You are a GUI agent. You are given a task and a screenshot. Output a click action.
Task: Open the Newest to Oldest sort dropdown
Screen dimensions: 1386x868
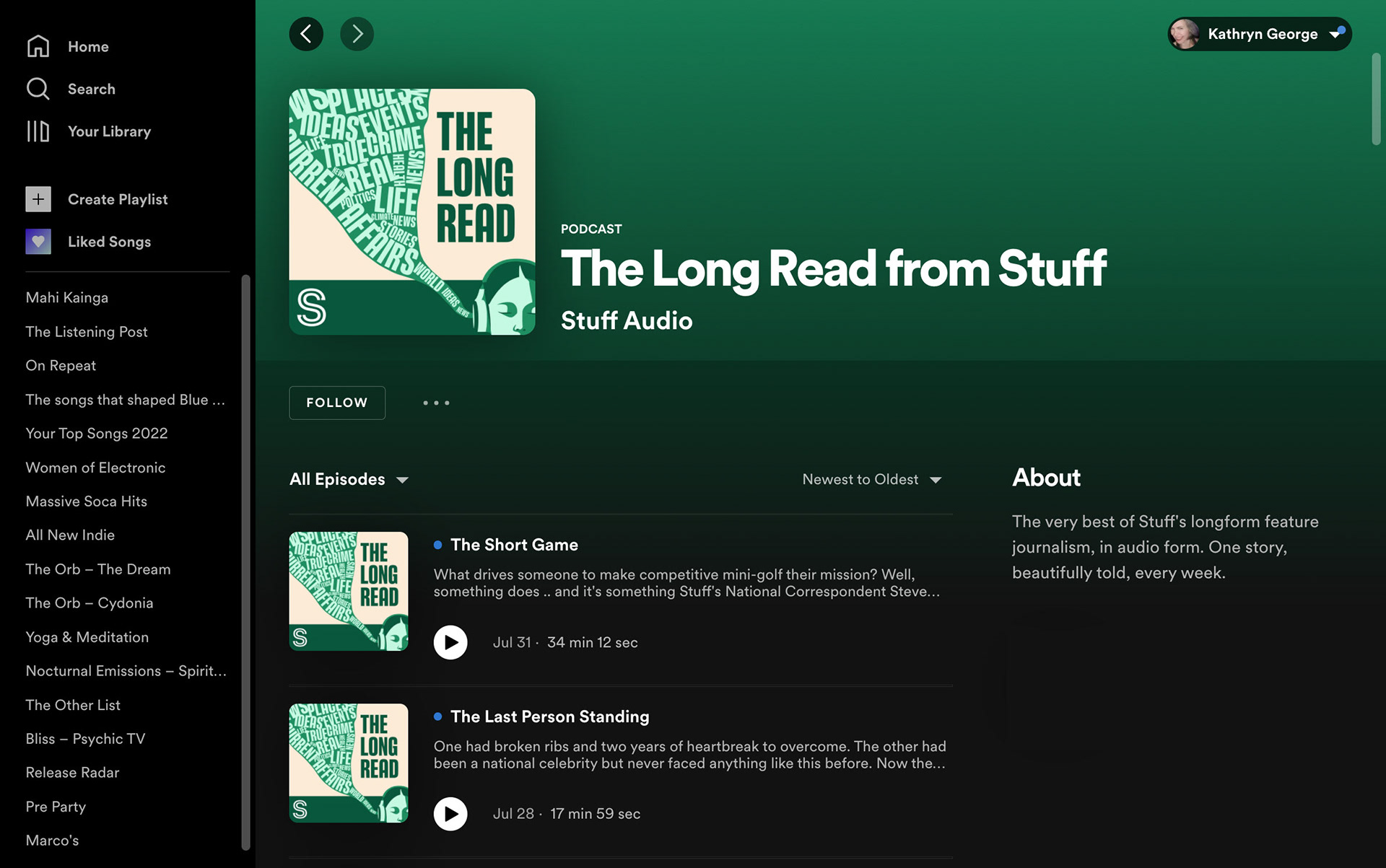click(x=872, y=480)
